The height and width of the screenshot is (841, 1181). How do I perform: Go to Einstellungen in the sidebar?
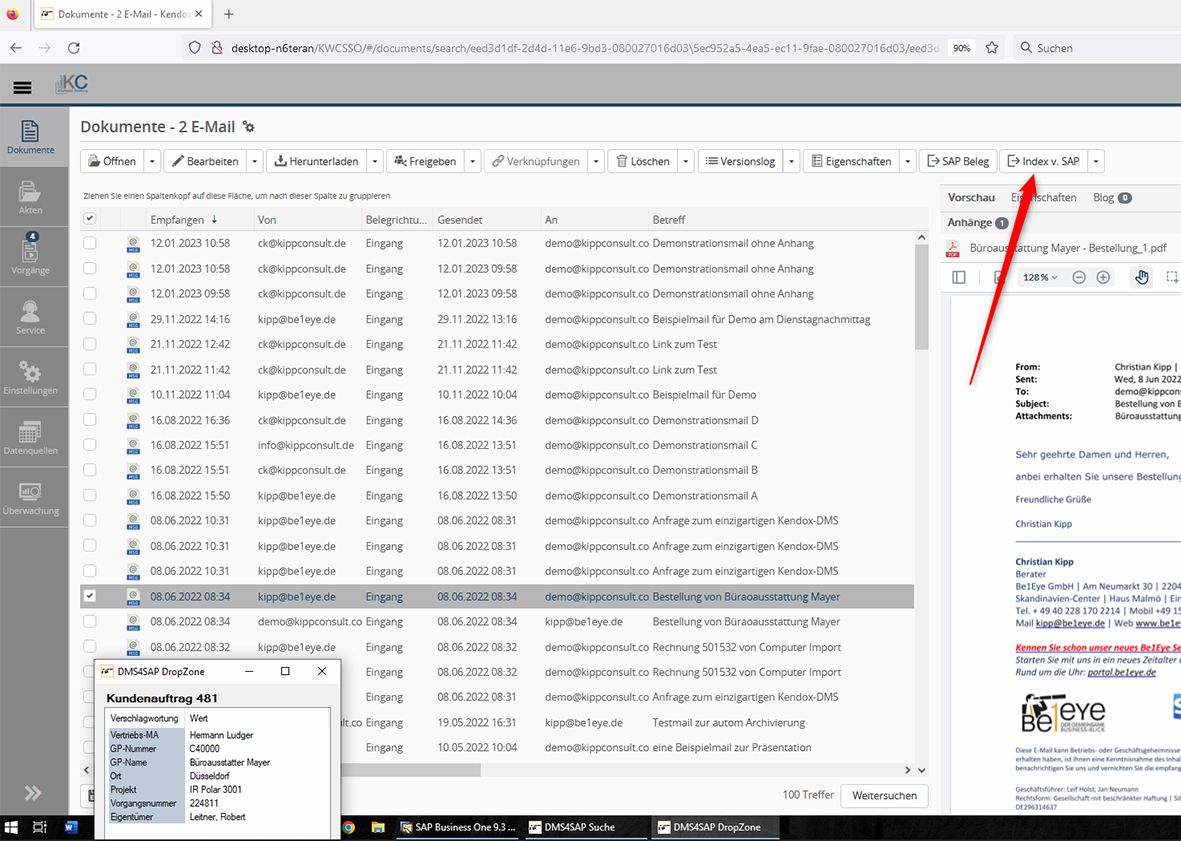30,378
